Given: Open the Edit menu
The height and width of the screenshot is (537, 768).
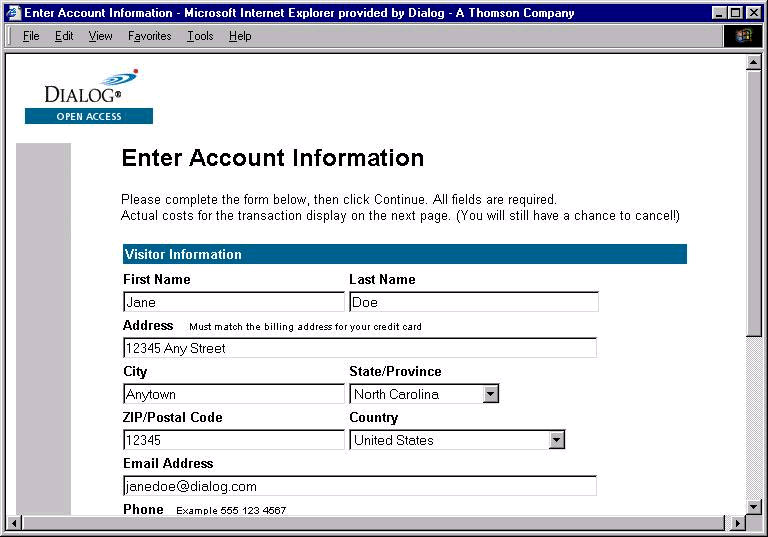Looking at the screenshot, I should point(64,36).
